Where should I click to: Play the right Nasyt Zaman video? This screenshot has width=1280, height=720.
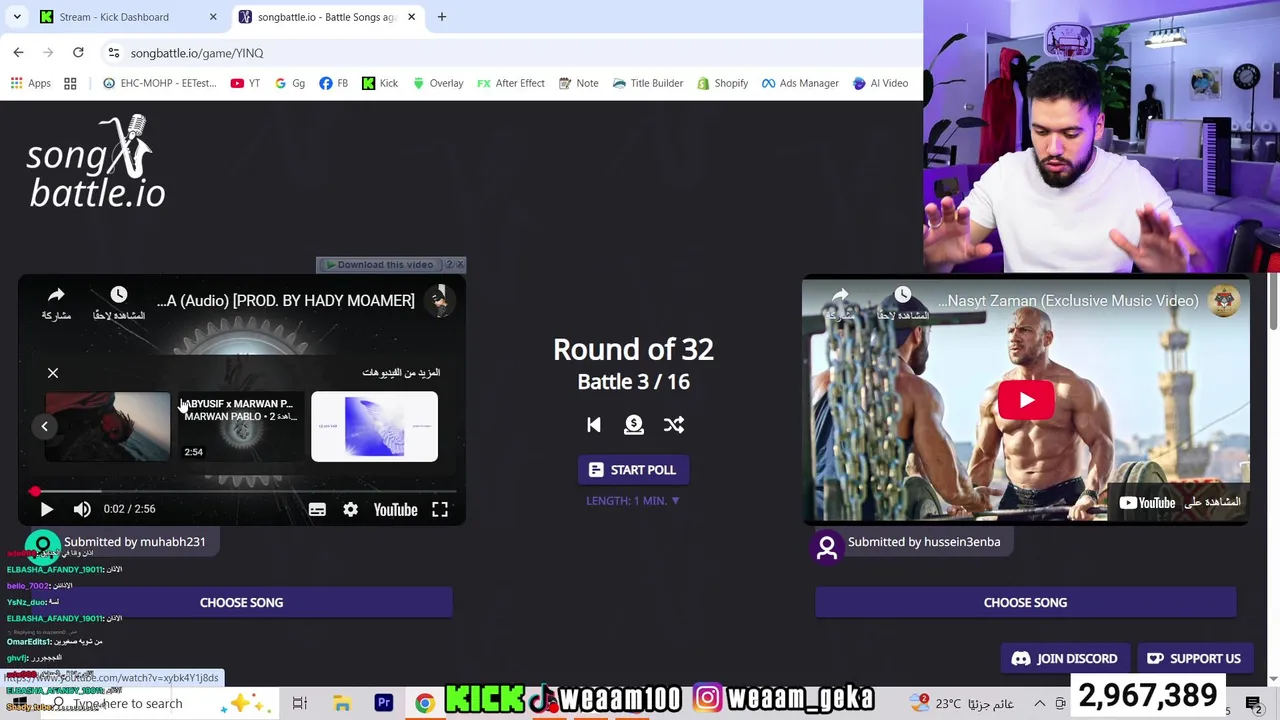[1025, 401]
